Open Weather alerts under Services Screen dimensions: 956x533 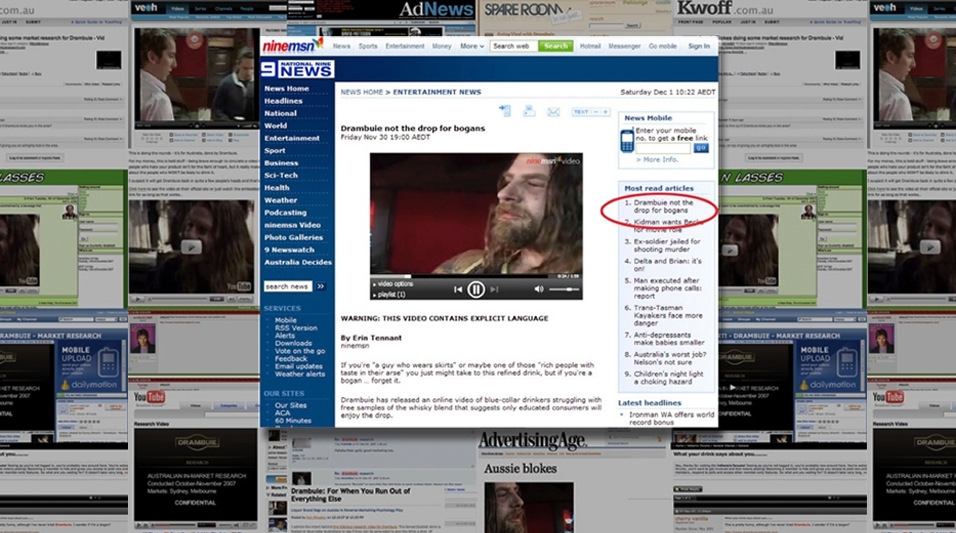pyautogui.click(x=299, y=374)
